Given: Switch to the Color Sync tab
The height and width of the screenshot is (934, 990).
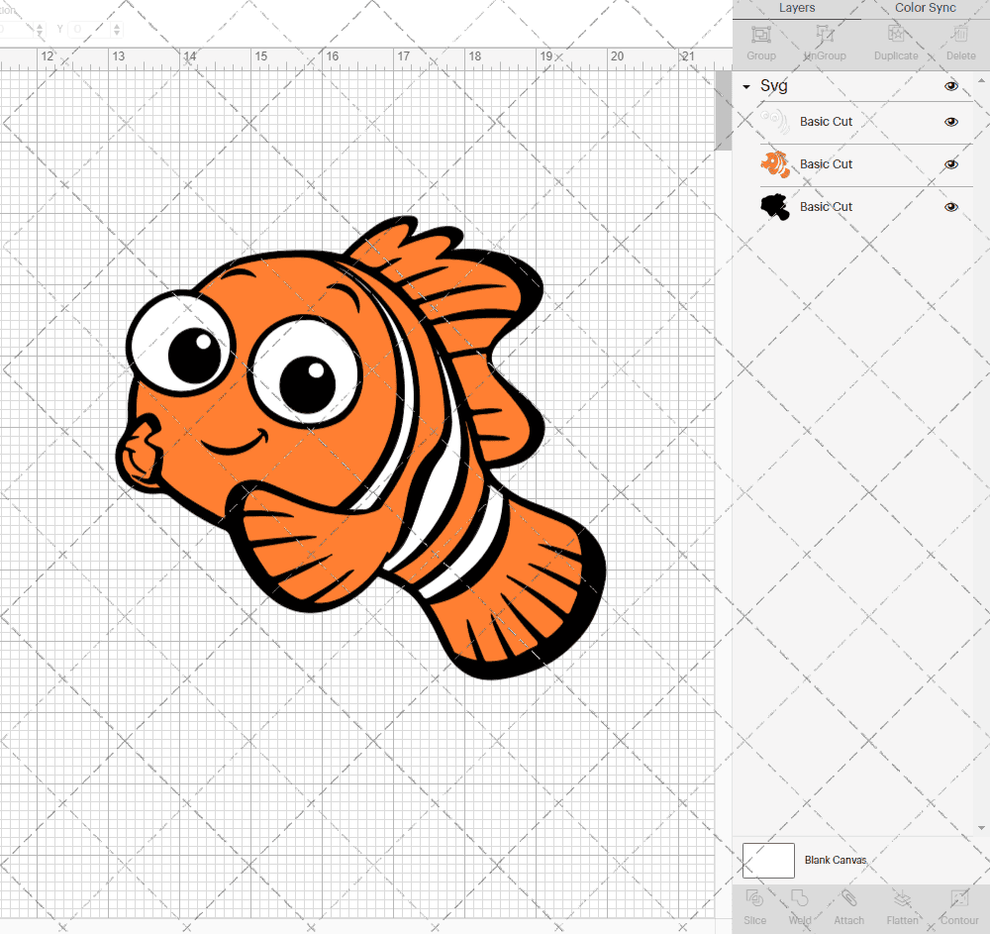Looking at the screenshot, I should (x=924, y=8).
